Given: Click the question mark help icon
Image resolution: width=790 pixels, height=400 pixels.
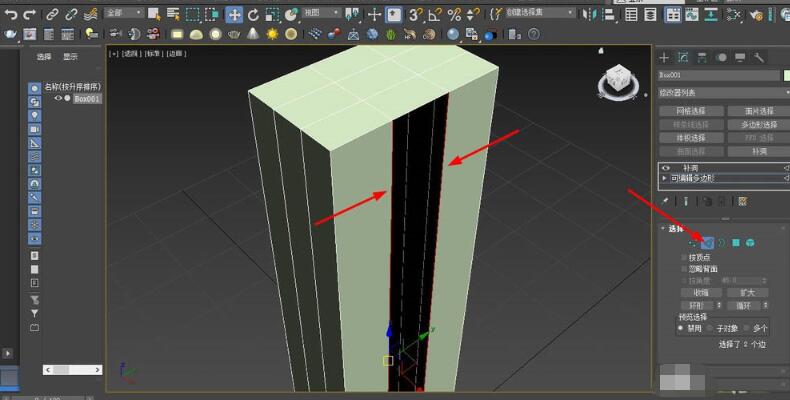Looking at the screenshot, I should click(x=534, y=34).
